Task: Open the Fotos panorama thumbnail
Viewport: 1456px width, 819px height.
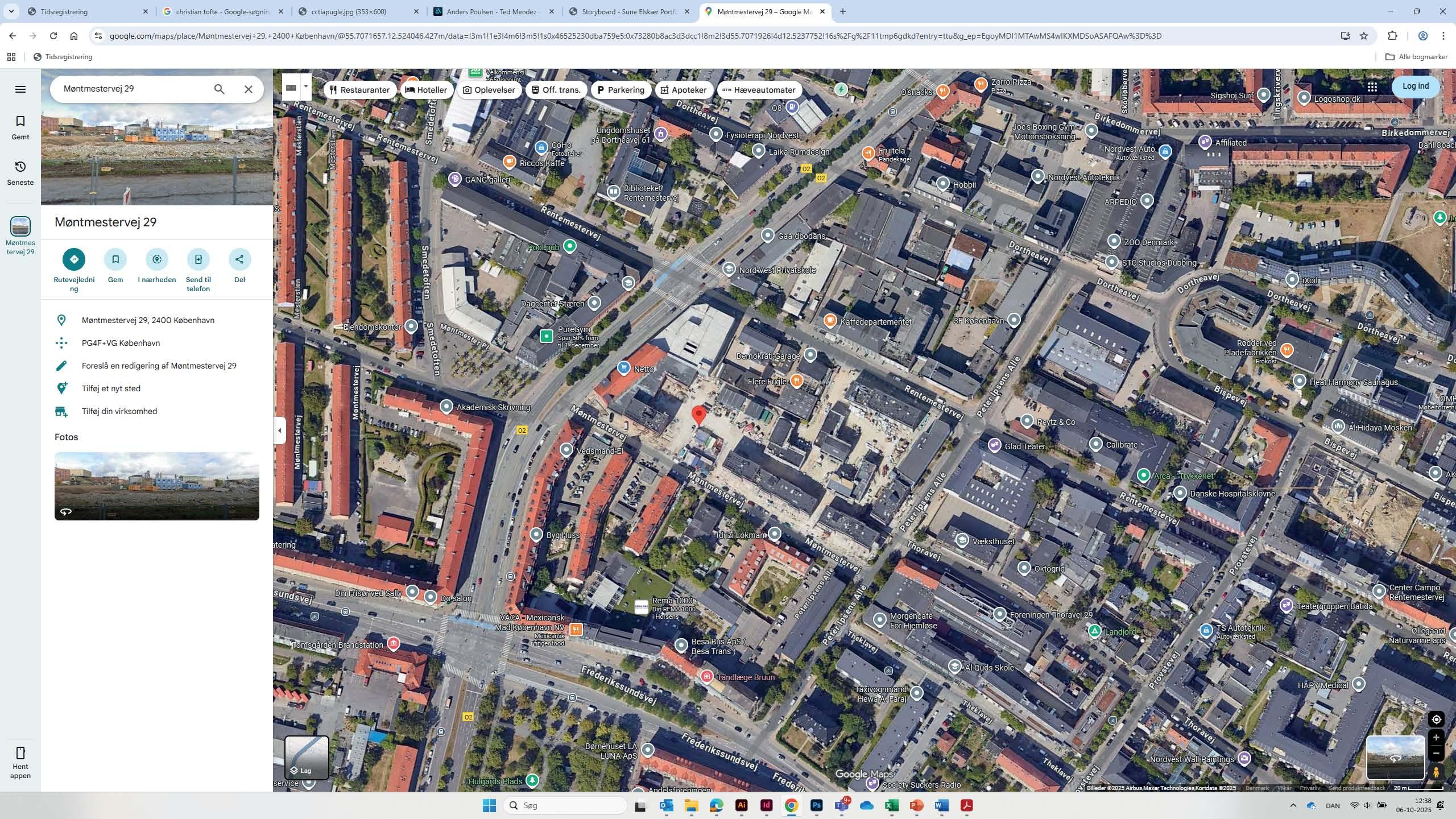Action: click(x=157, y=486)
